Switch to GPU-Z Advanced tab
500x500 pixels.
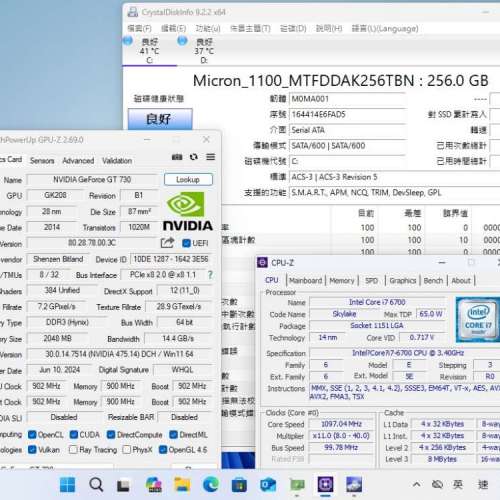78,161
